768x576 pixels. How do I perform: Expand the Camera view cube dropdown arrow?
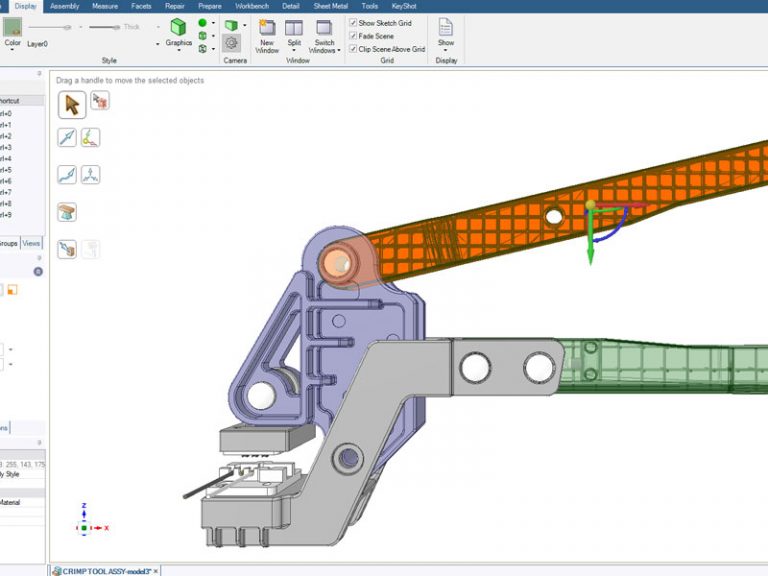244,25
